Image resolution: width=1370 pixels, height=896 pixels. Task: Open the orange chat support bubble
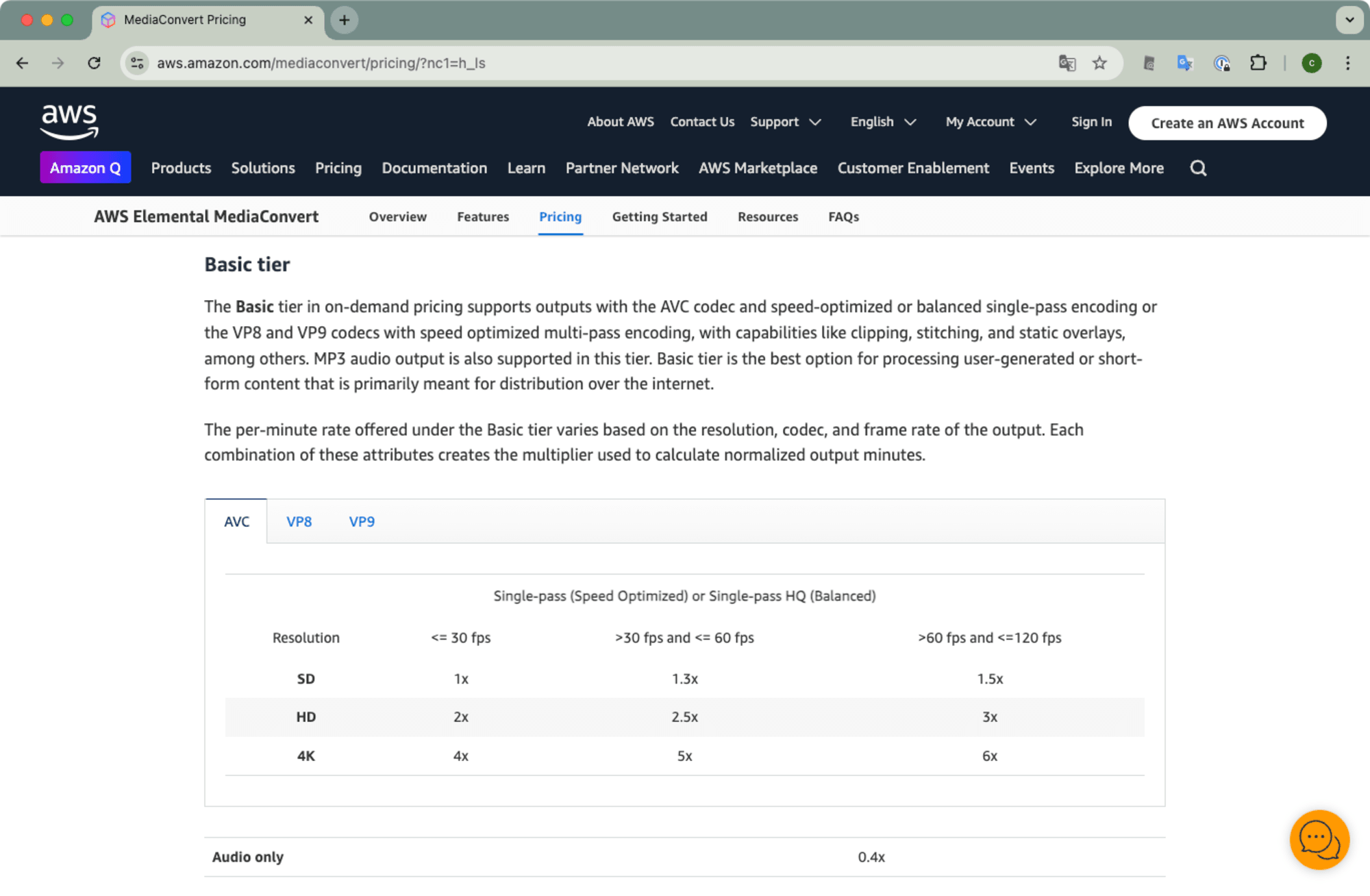coord(1319,839)
